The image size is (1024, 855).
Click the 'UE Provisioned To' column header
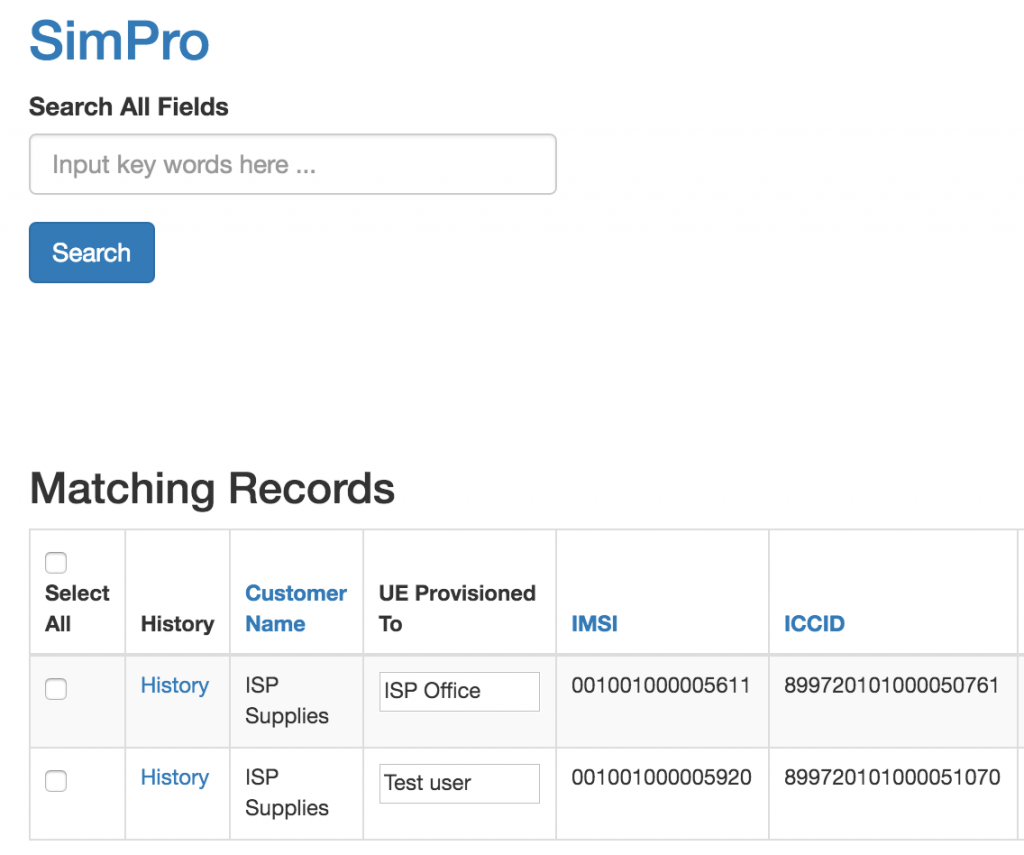click(457, 608)
